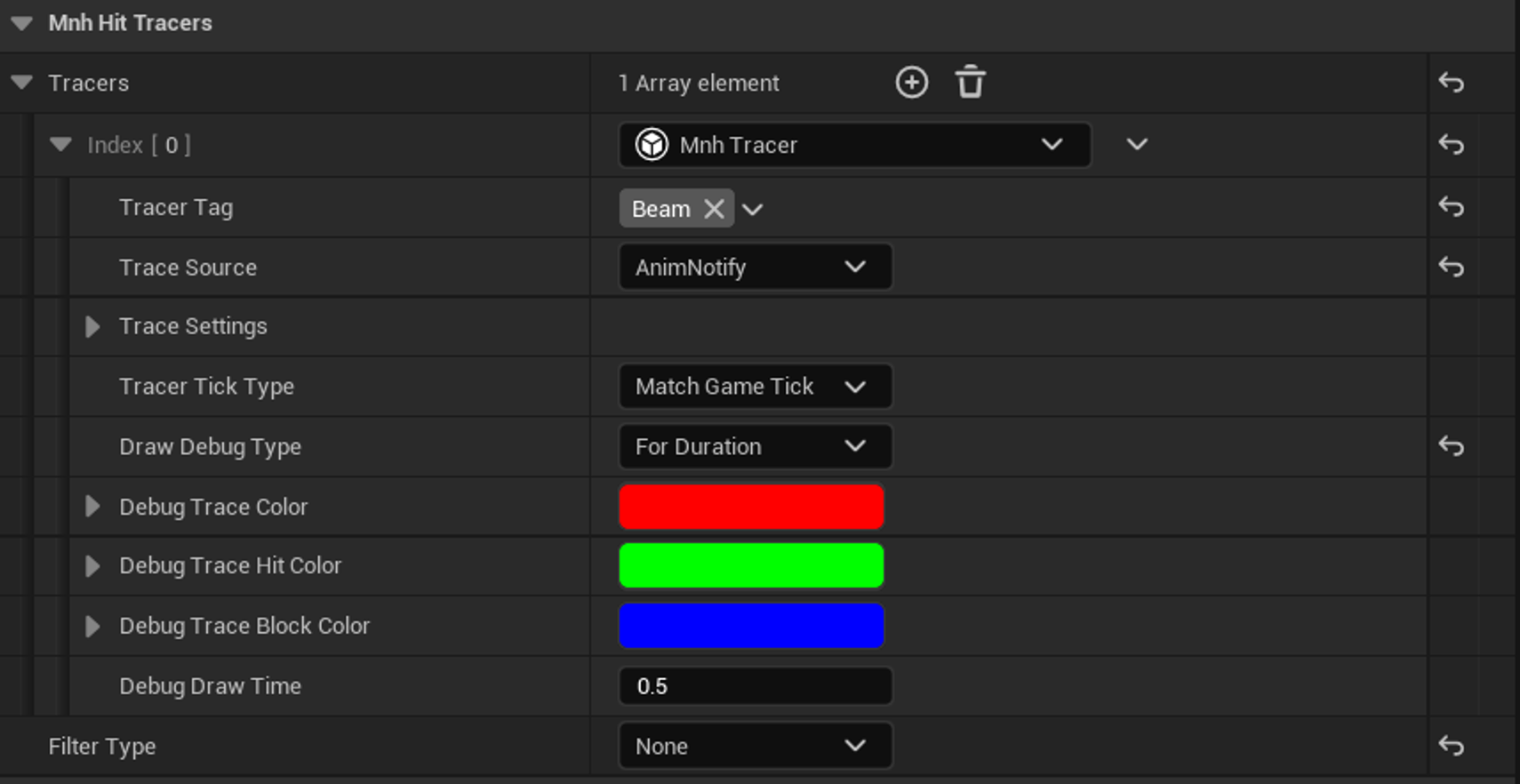Open the Filter Type dropdown
Screen dimensions: 1520x784
(755, 746)
